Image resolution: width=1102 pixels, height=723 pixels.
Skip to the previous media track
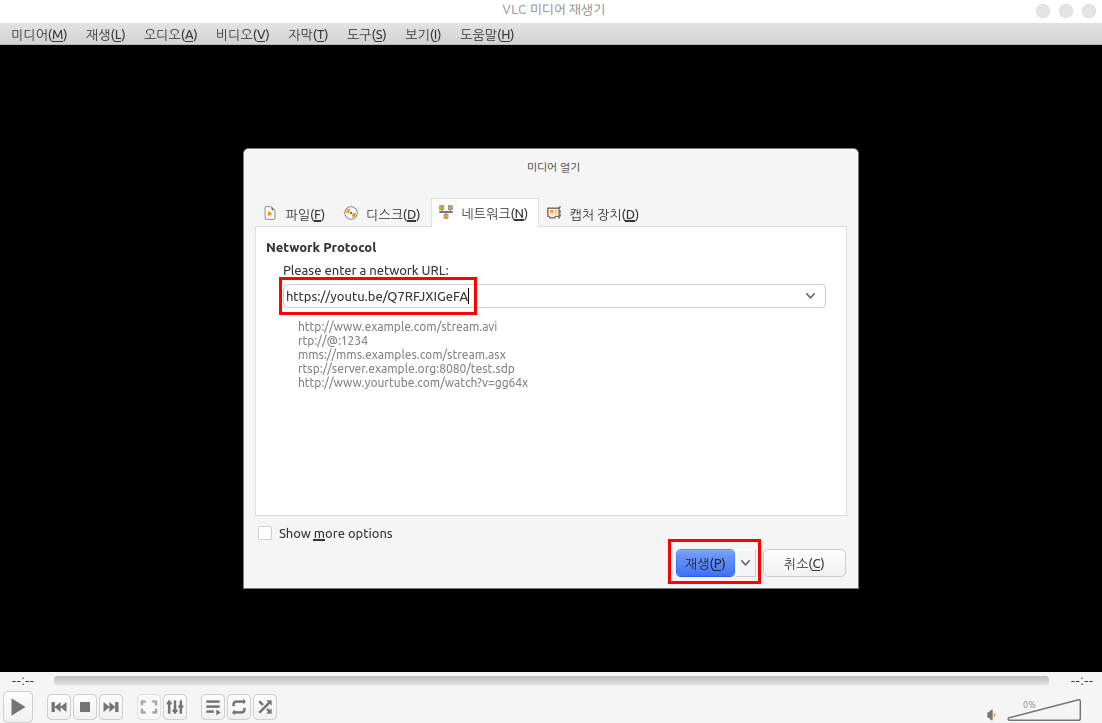coord(59,707)
